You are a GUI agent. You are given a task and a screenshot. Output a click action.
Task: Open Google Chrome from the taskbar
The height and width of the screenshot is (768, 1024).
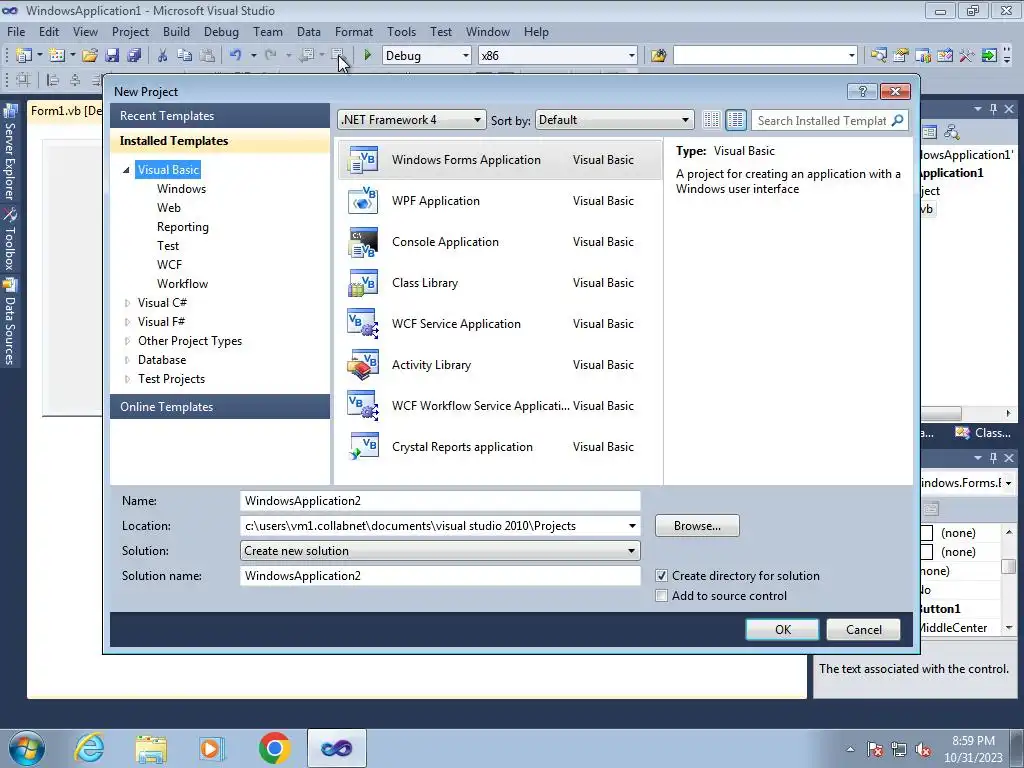(274, 748)
